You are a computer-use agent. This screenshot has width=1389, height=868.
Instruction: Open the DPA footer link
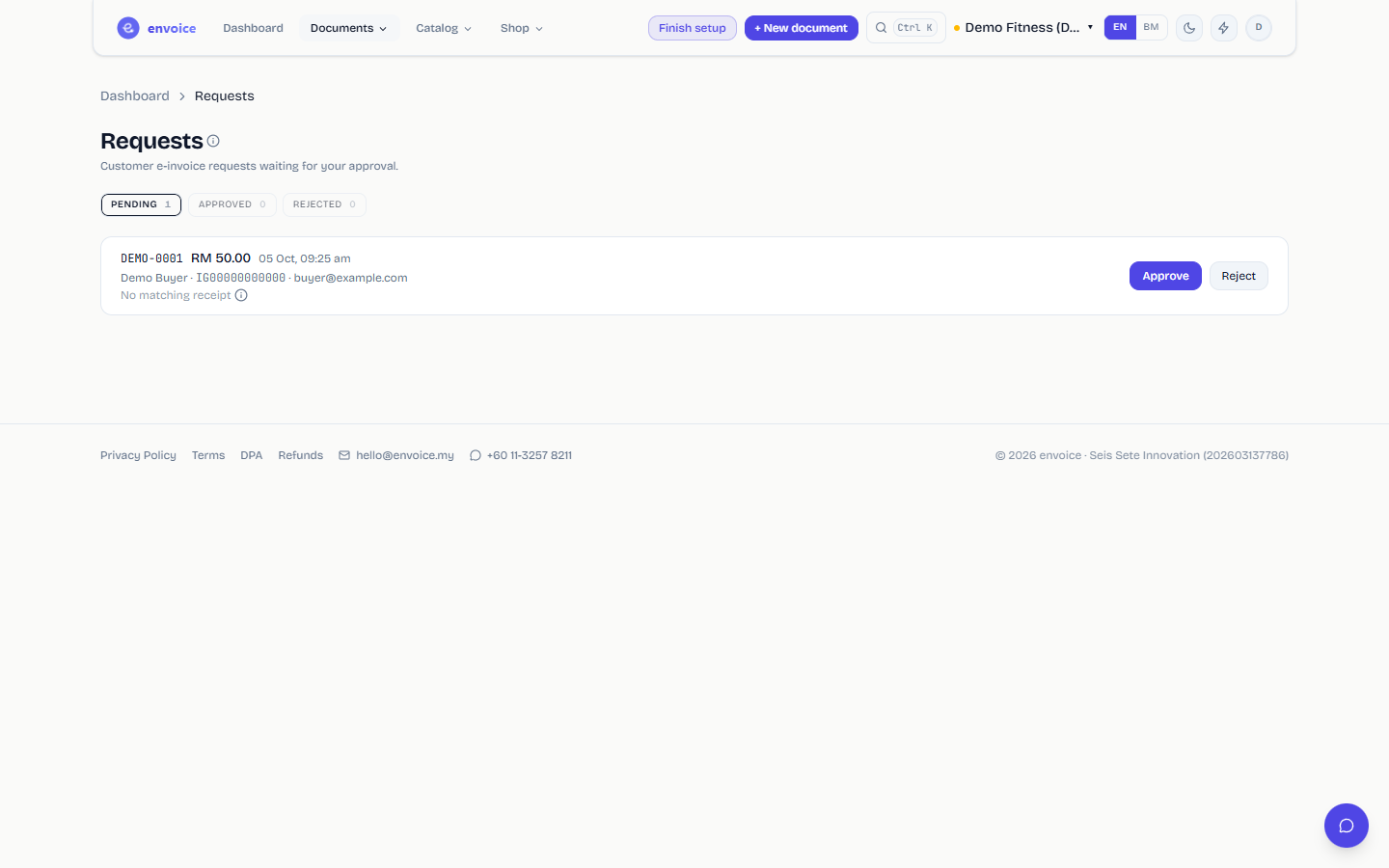point(252,455)
